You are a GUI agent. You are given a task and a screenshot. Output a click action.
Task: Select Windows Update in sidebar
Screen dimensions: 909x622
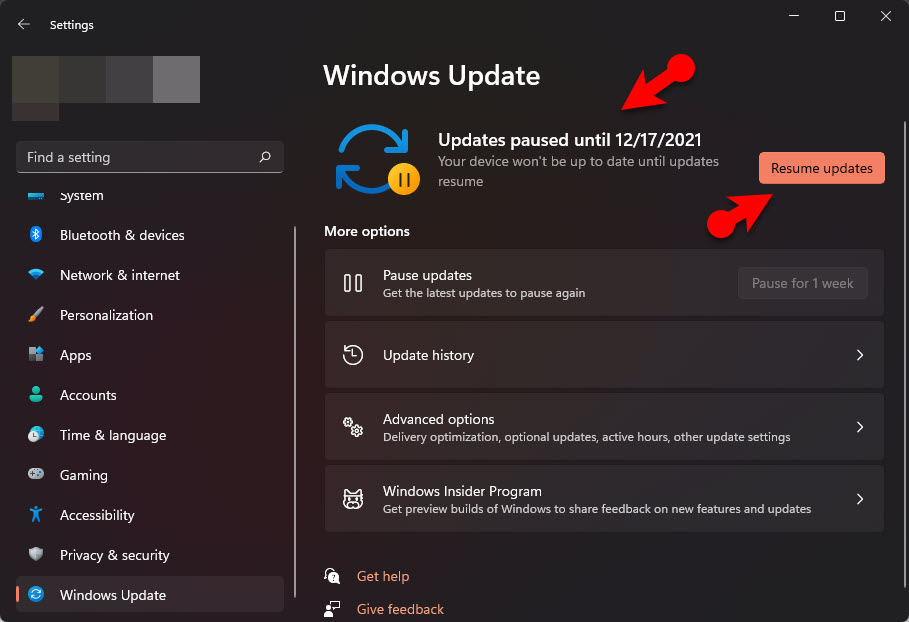(x=150, y=595)
